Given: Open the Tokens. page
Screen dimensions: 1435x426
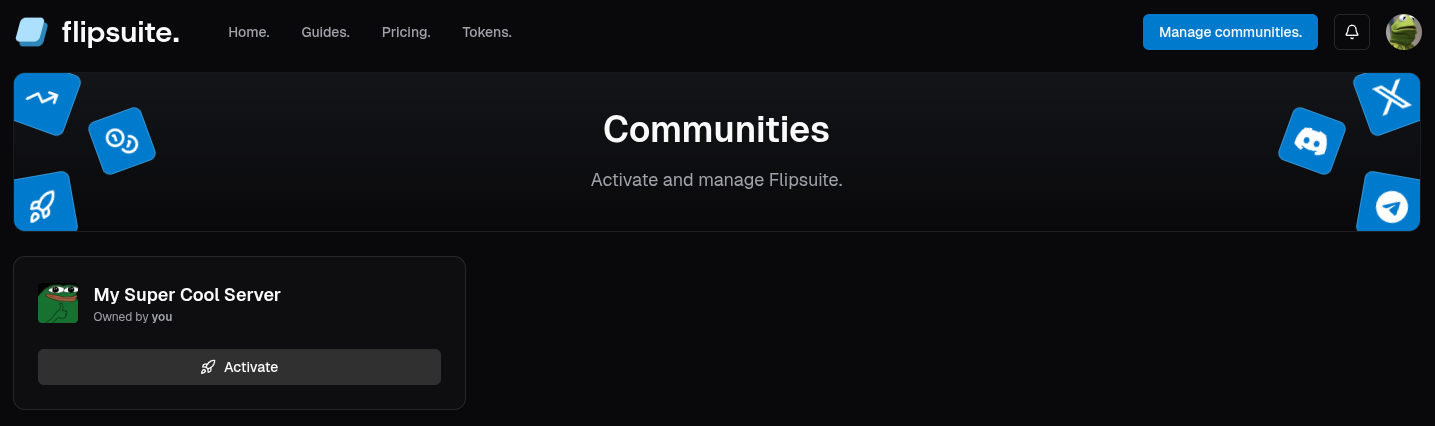Looking at the screenshot, I should [x=487, y=32].
